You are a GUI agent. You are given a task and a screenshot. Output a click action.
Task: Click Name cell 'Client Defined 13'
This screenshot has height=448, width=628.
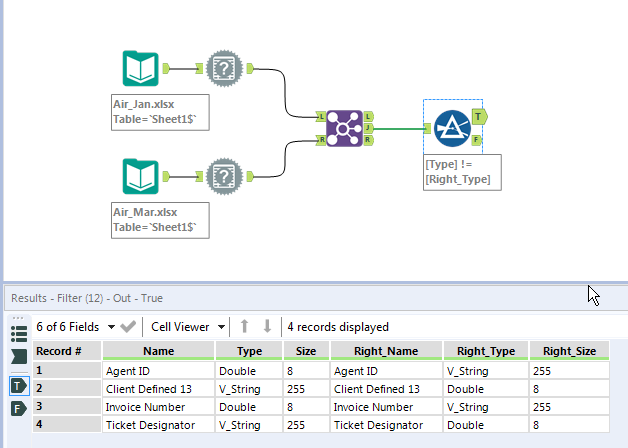[159, 389]
